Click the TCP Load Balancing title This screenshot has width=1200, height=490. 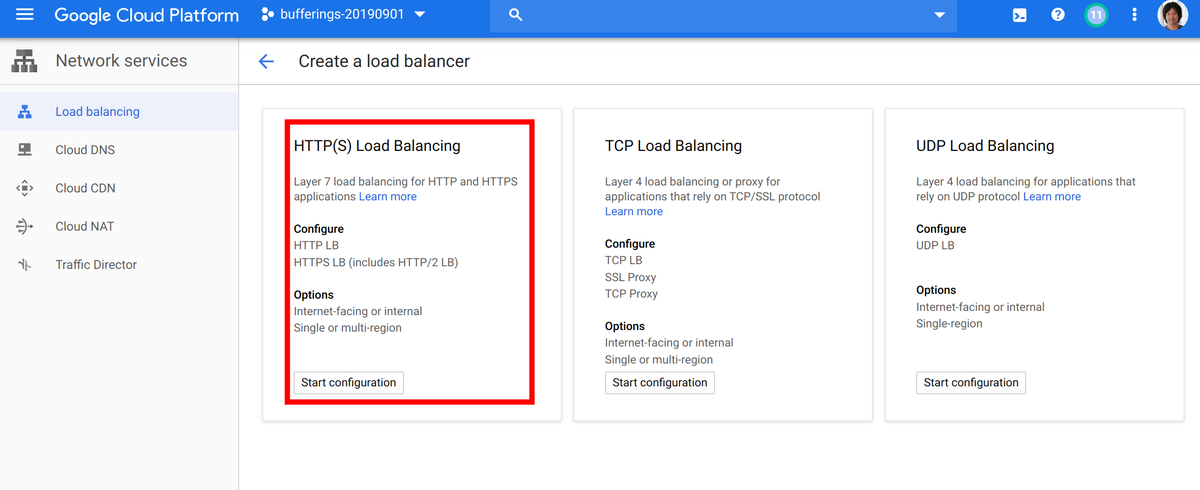[673, 146]
